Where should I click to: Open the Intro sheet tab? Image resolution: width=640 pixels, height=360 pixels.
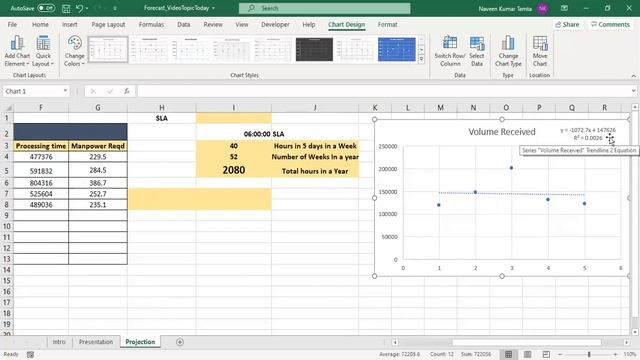59,342
